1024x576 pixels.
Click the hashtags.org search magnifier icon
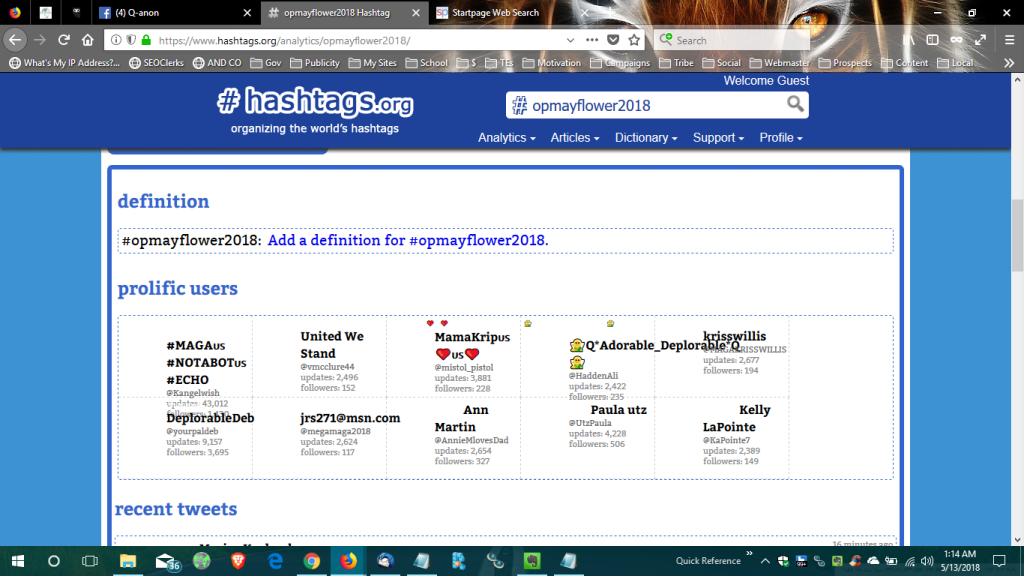pos(795,105)
